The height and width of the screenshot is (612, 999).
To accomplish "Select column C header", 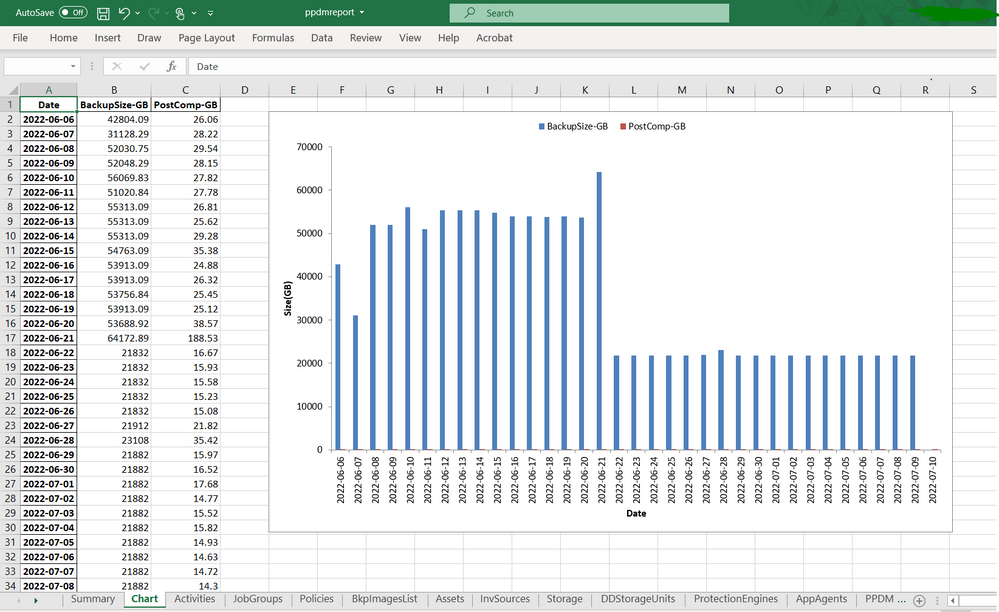I will 185,90.
